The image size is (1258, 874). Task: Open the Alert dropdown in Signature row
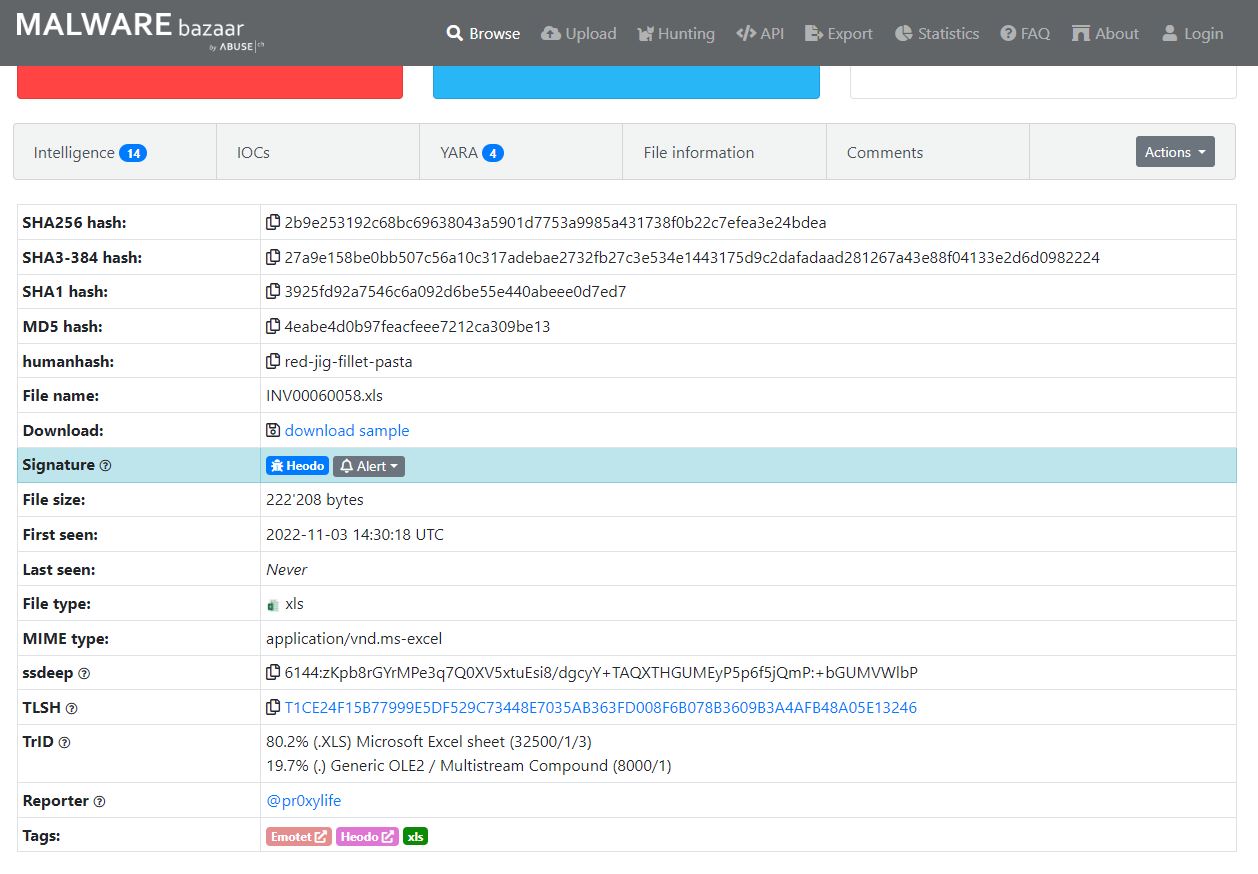(369, 466)
